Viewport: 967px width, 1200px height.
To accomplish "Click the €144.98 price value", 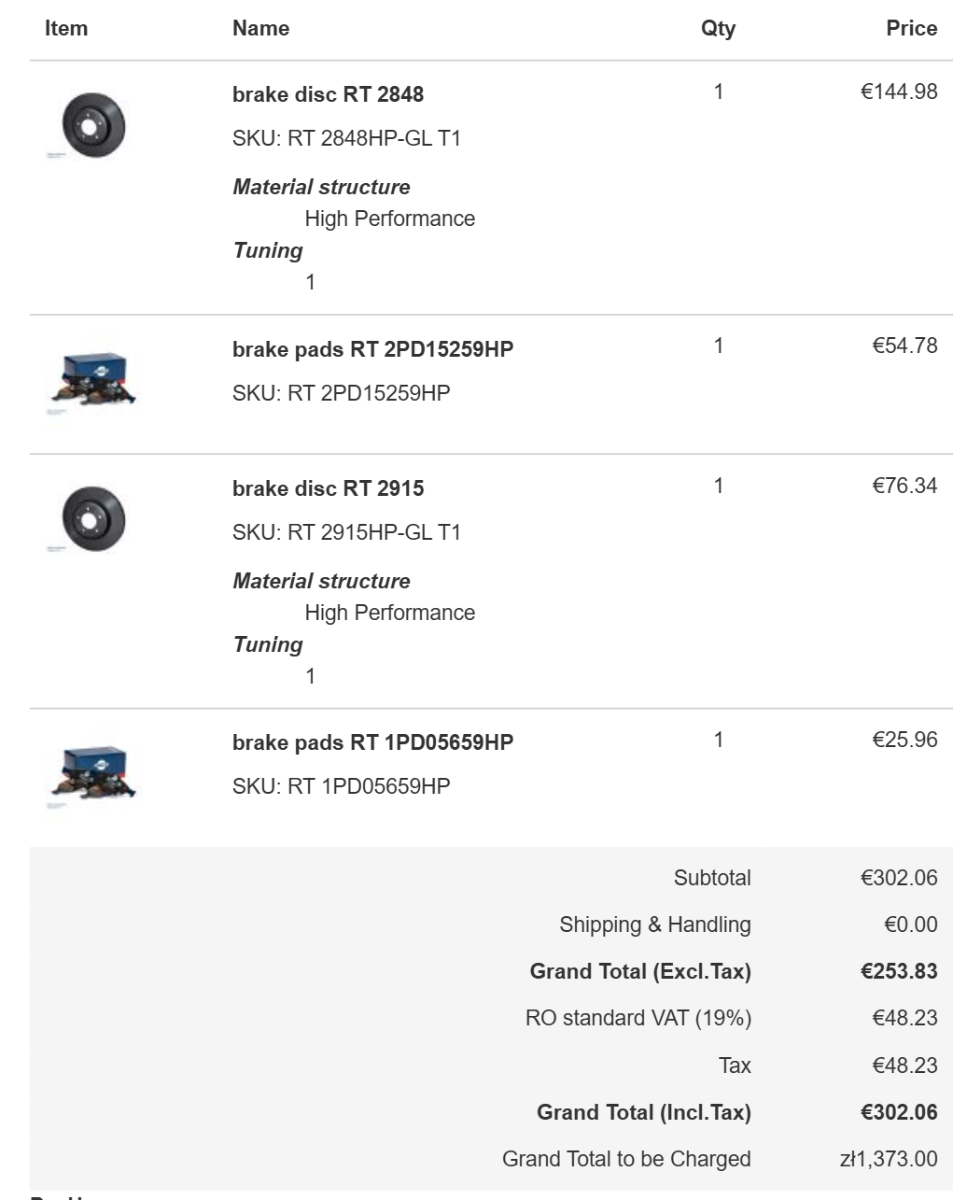I will click(899, 93).
